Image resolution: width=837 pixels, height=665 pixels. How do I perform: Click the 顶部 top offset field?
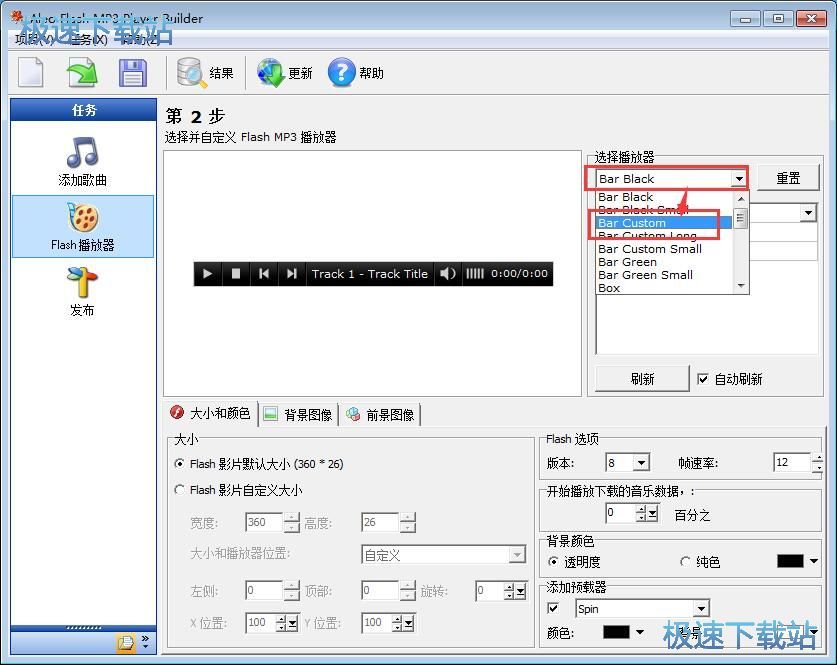[x=380, y=591]
